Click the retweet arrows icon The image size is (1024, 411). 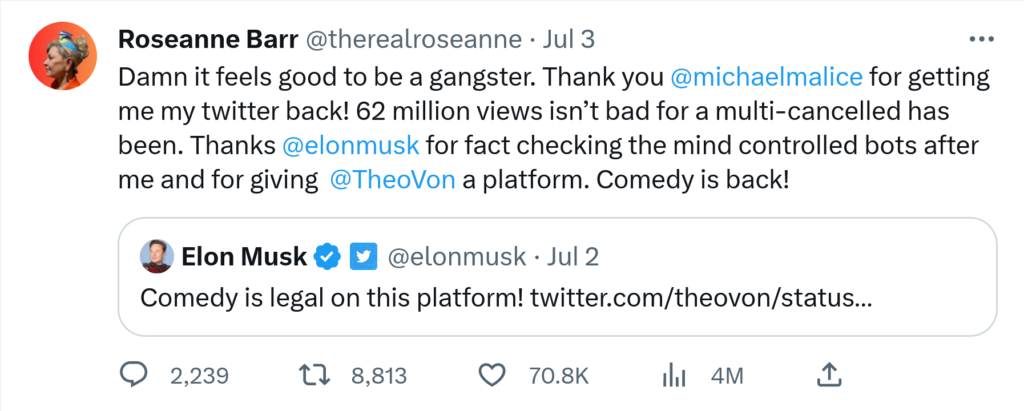pyautogui.click(x=315, y=375)
